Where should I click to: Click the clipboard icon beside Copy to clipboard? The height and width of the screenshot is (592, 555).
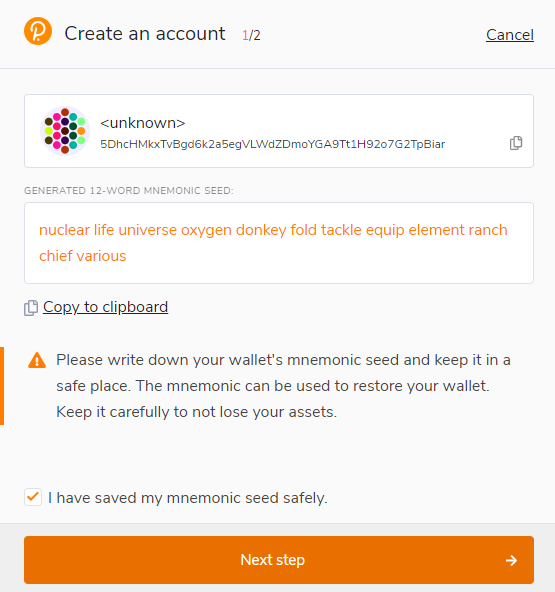click(31, 308)
